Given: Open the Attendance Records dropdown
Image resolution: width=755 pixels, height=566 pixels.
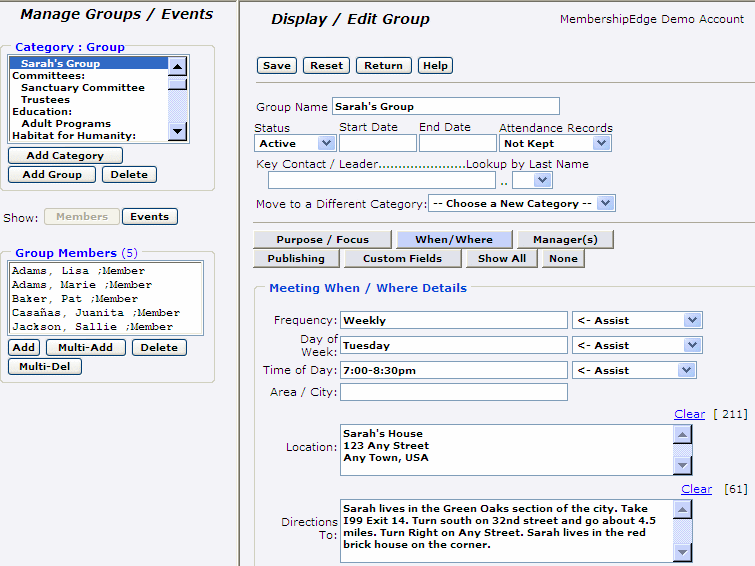Looking at the screenshot, I should [x=554, y=143].
